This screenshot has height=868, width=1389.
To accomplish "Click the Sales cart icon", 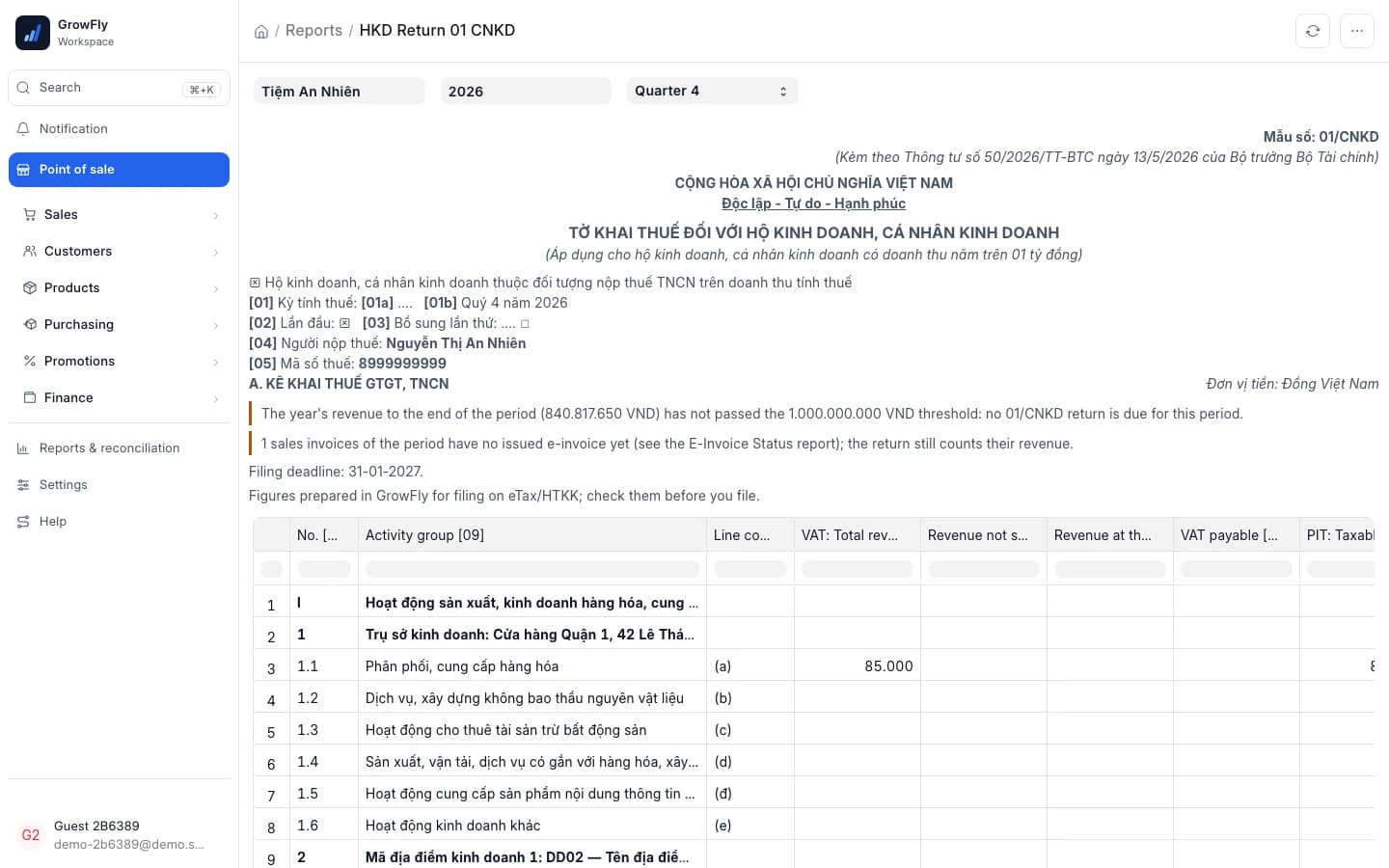I will click(30, 214).
